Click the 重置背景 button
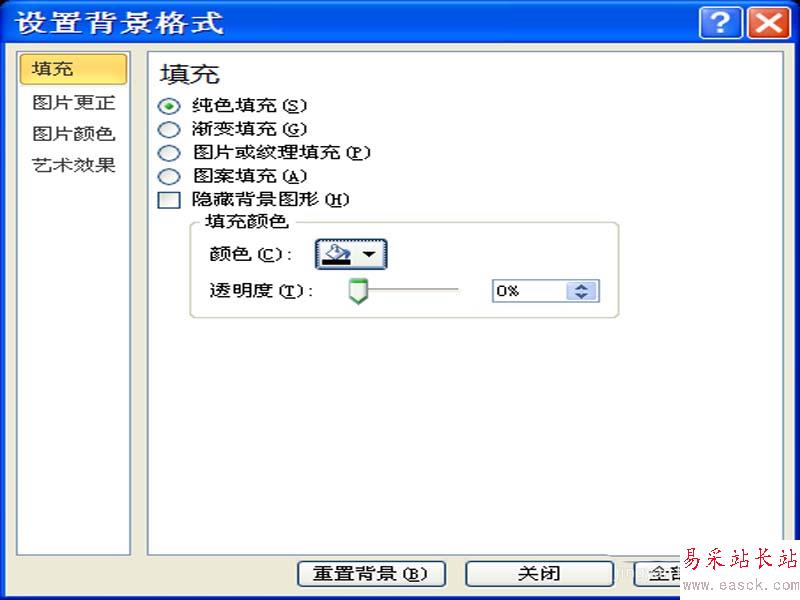 pyautogui.click(x=371, y=574)
